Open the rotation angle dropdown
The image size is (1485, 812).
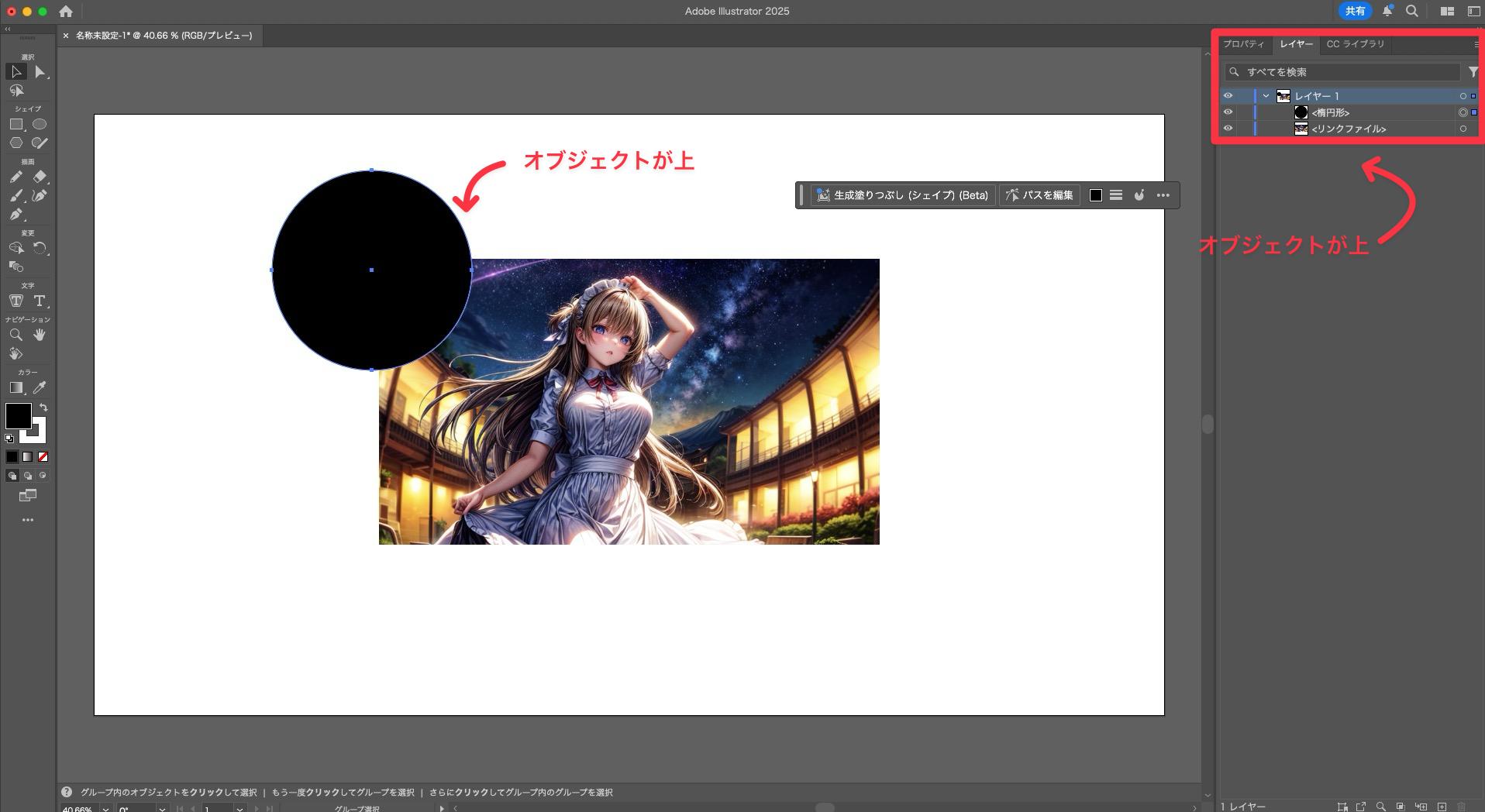pyautogui.click(x=162, y=808)
